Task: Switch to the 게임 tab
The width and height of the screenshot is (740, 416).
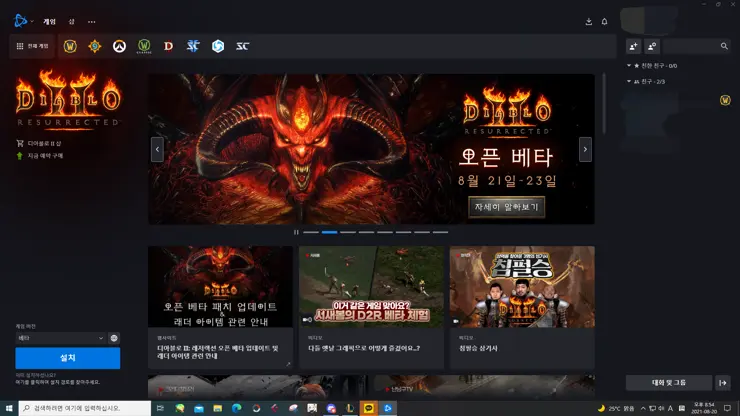Action: tap(49, 21)
